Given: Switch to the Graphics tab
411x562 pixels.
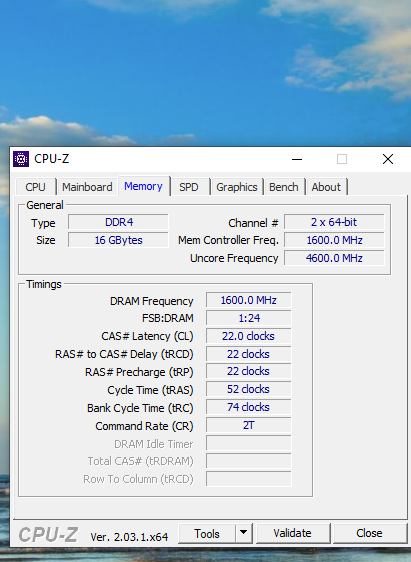Looking at the screenshot, I should 237,187.
